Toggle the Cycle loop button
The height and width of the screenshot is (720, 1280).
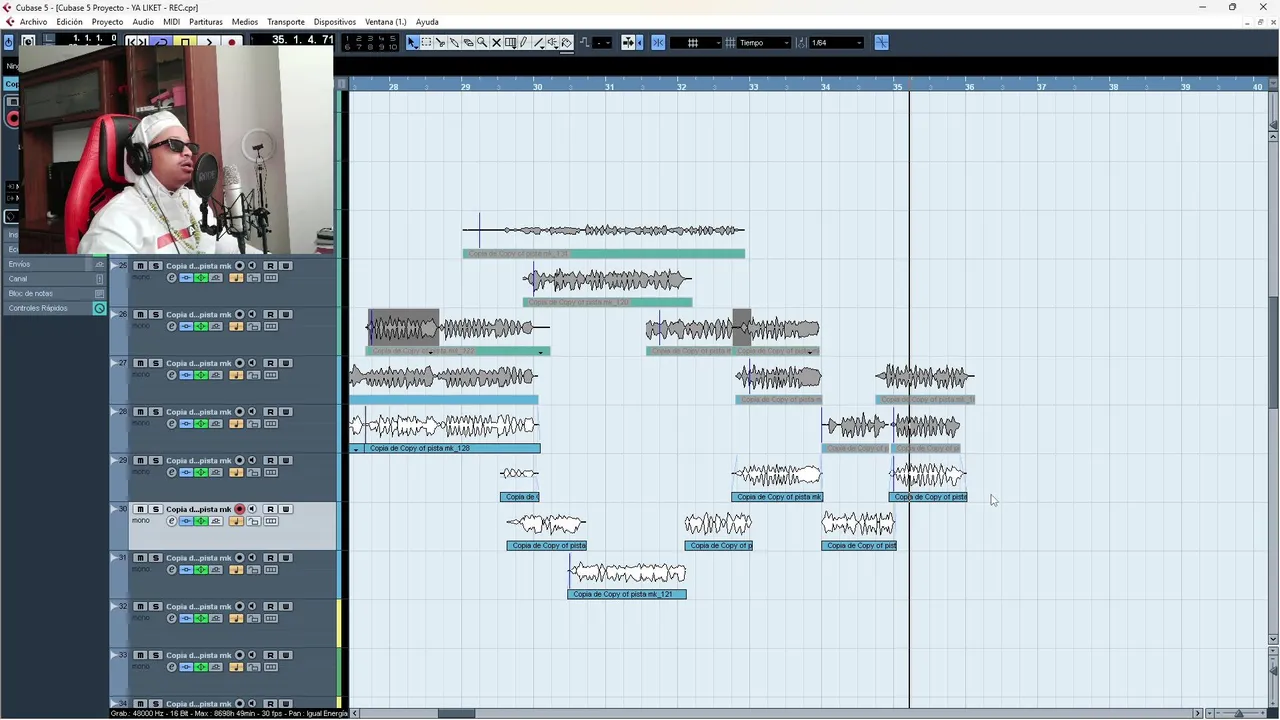(161, 42)
